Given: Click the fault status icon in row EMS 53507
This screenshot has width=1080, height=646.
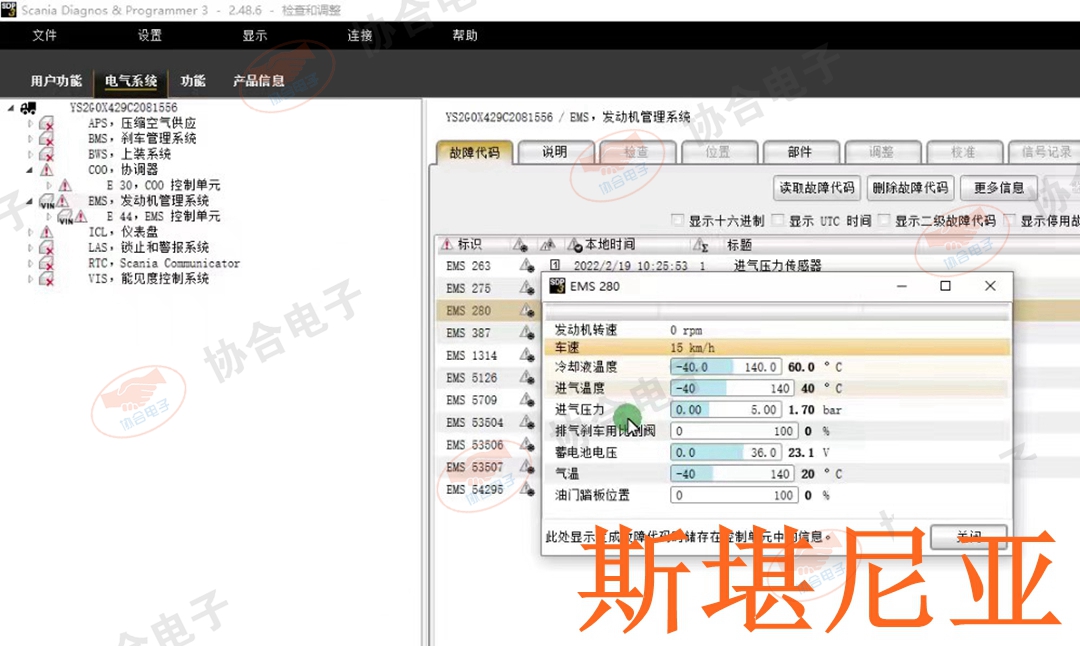Looking at the screenshot, I should coord(527,467).
